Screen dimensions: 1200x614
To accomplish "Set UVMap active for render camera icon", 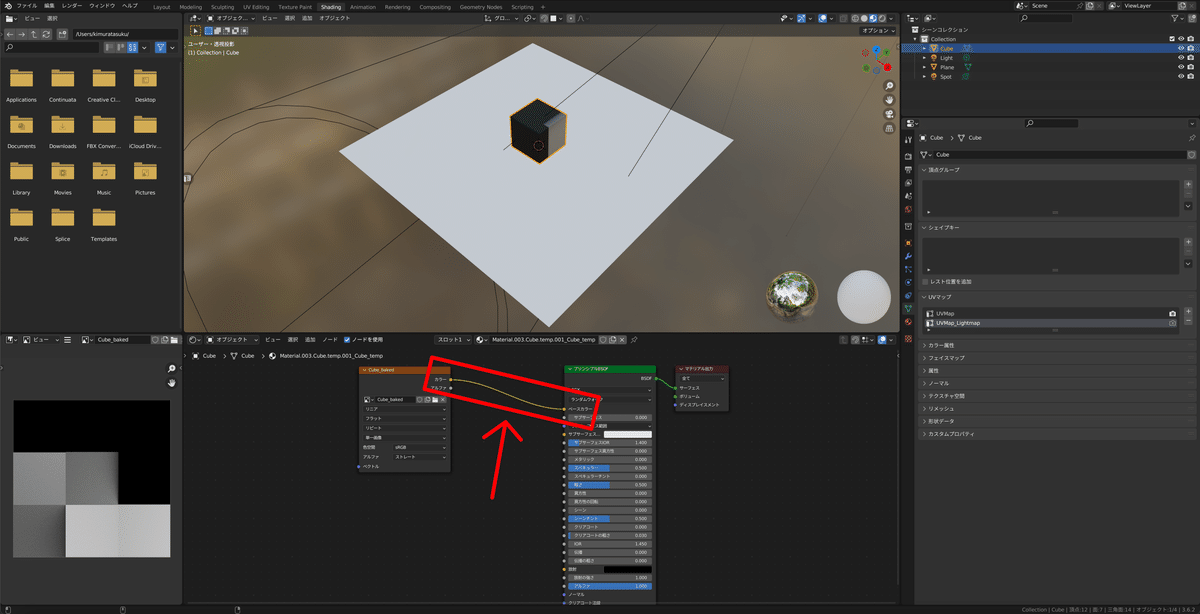I will point(1172,314).
